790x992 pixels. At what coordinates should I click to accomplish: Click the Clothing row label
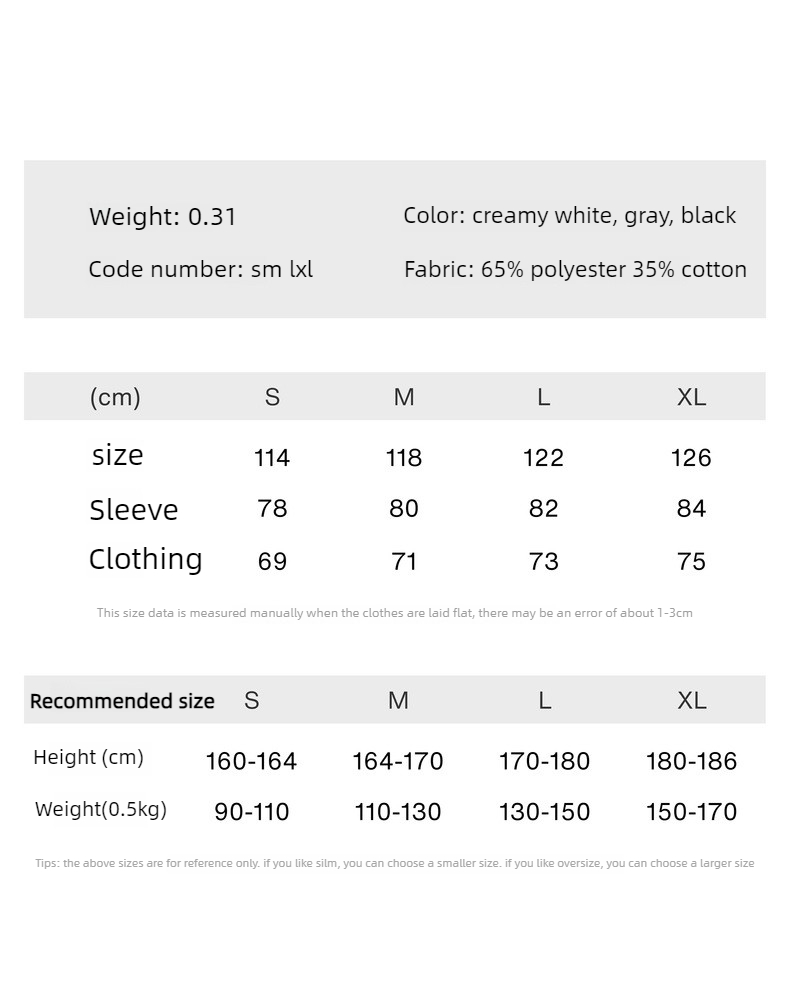(145, 559)
